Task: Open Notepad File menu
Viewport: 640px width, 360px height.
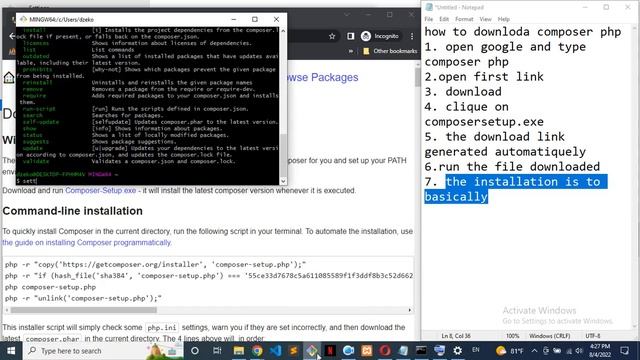Action: click(429, 19)
